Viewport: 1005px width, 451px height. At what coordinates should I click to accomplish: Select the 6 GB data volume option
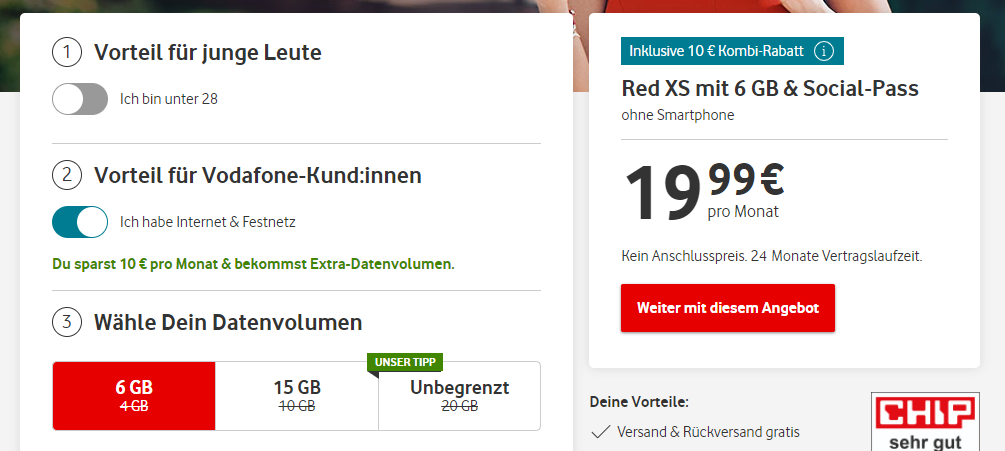tap(134, 396)
